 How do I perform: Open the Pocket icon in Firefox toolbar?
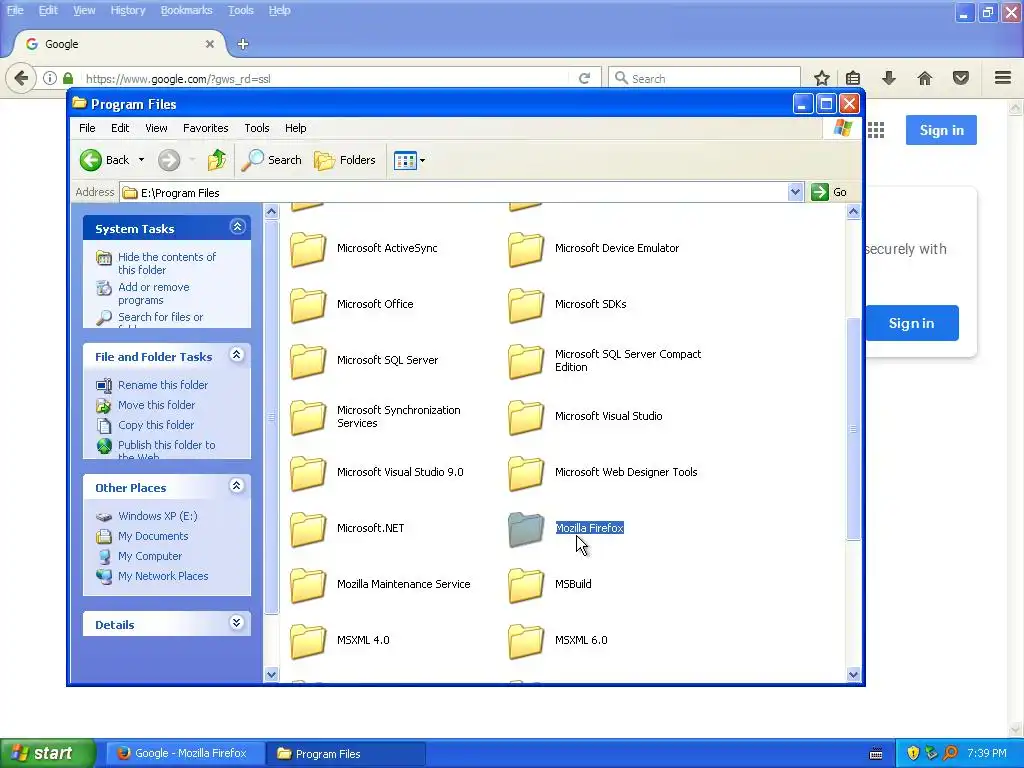(x=961, y=78)
